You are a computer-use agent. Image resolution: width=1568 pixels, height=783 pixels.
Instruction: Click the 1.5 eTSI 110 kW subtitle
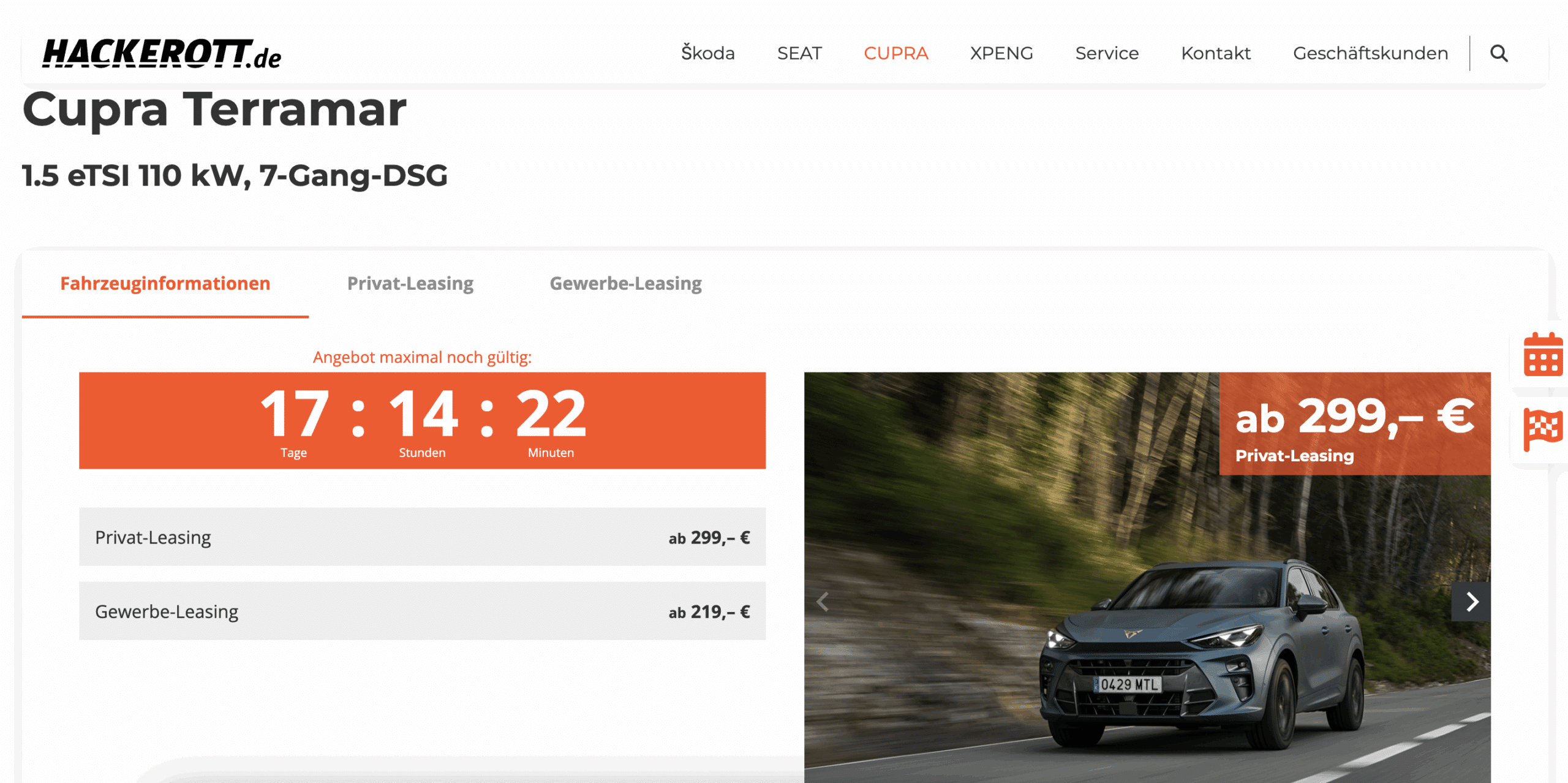[x=235, y=175]
